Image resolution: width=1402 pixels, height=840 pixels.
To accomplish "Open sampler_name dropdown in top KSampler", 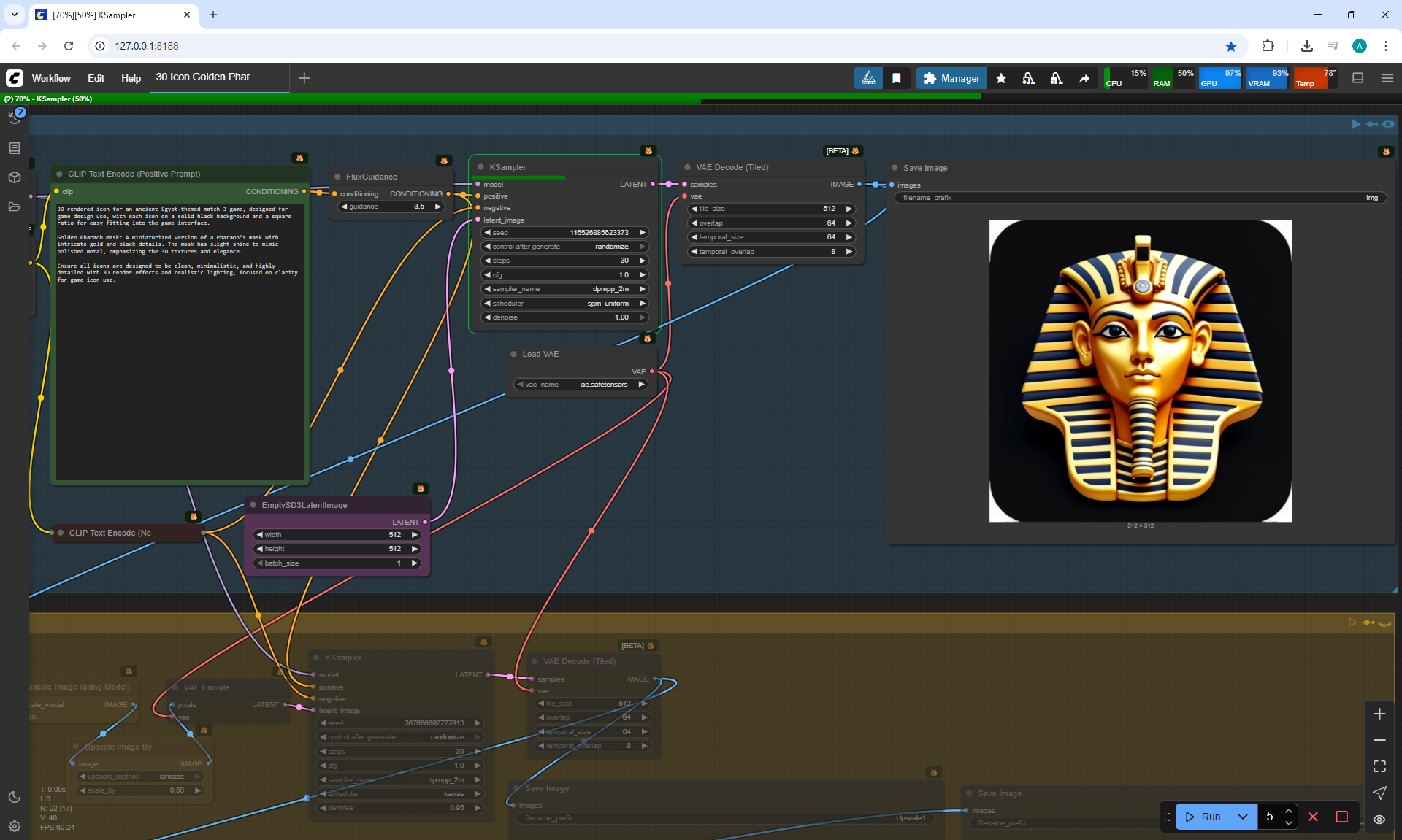I will [x=564, y=289].
